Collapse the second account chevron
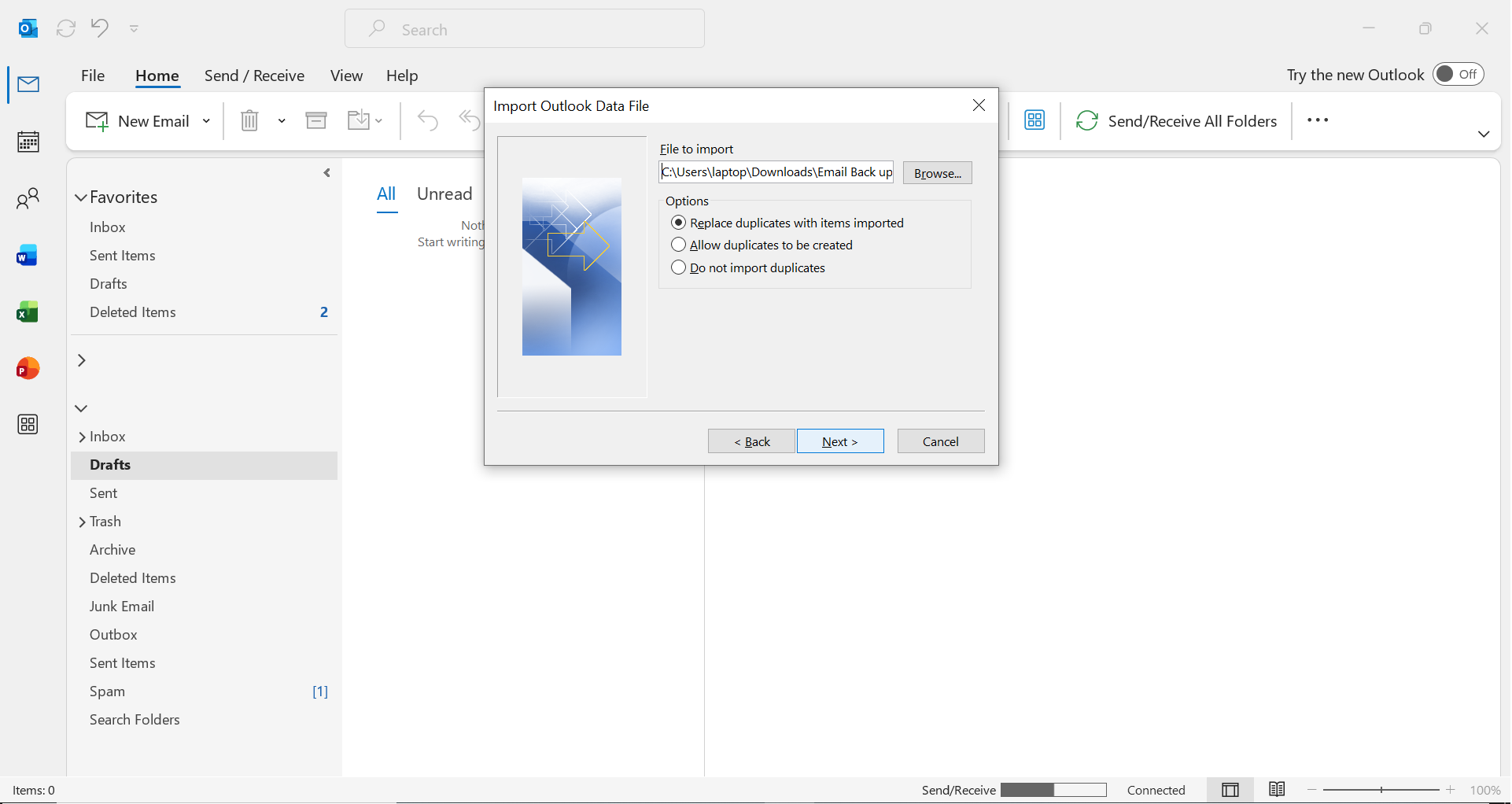 [81, 408]
